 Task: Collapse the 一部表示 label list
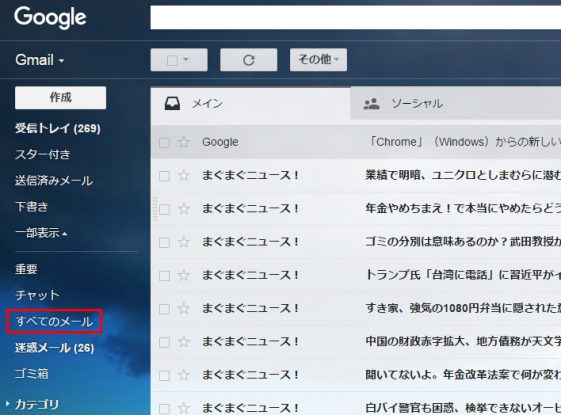pyautogui.click(x=41, y=233)
